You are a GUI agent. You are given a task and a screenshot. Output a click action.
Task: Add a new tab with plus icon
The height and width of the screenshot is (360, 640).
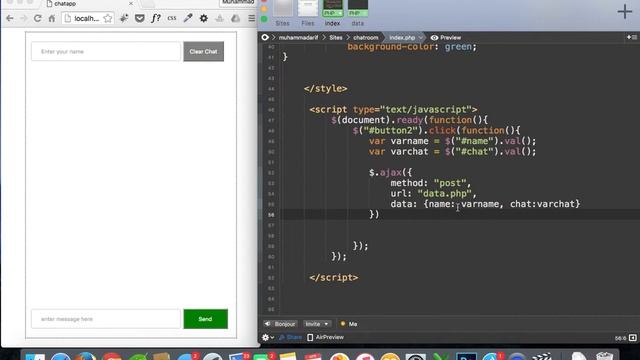[x=624, y=11]
